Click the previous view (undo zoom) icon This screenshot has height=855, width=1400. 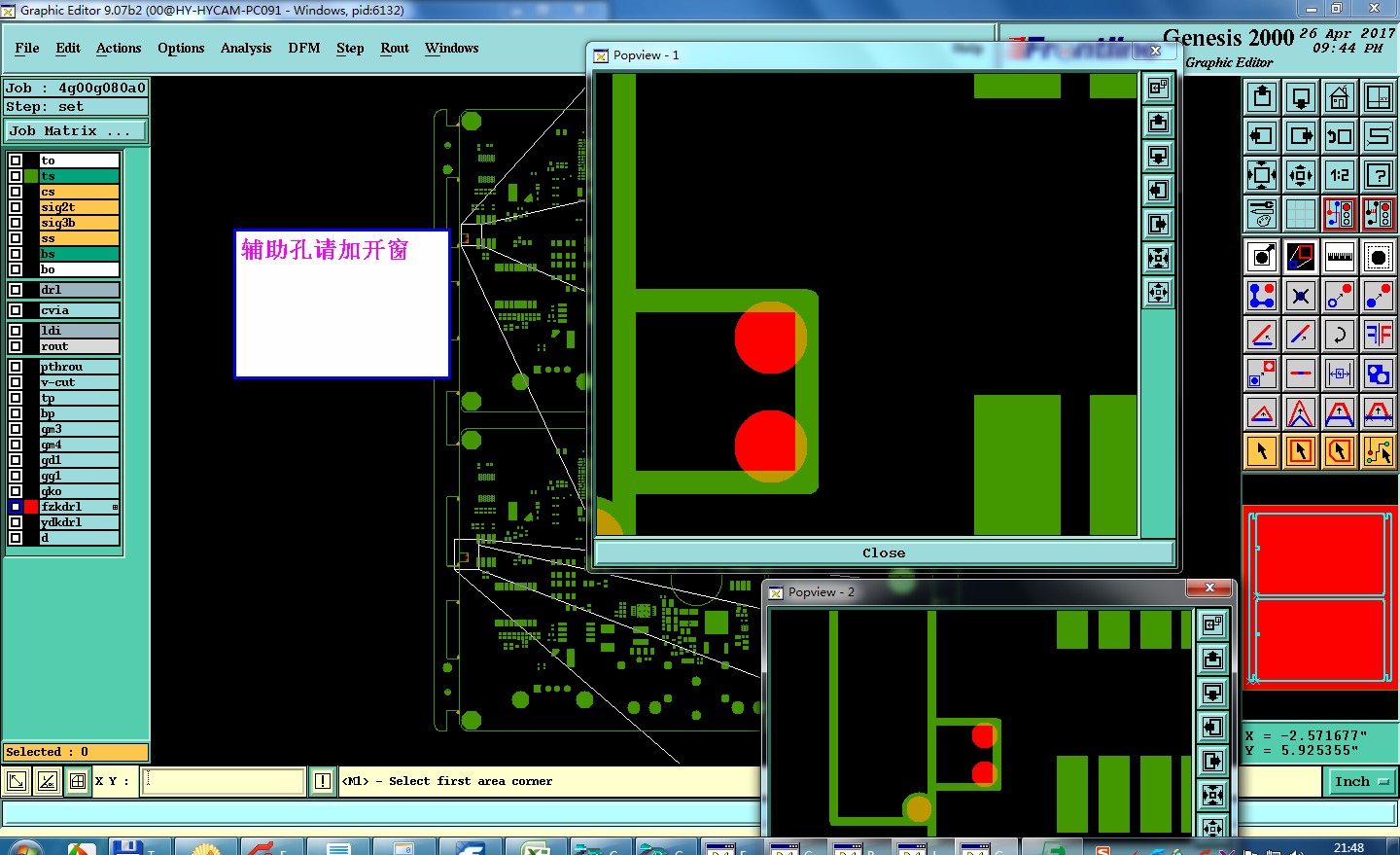1340,136
